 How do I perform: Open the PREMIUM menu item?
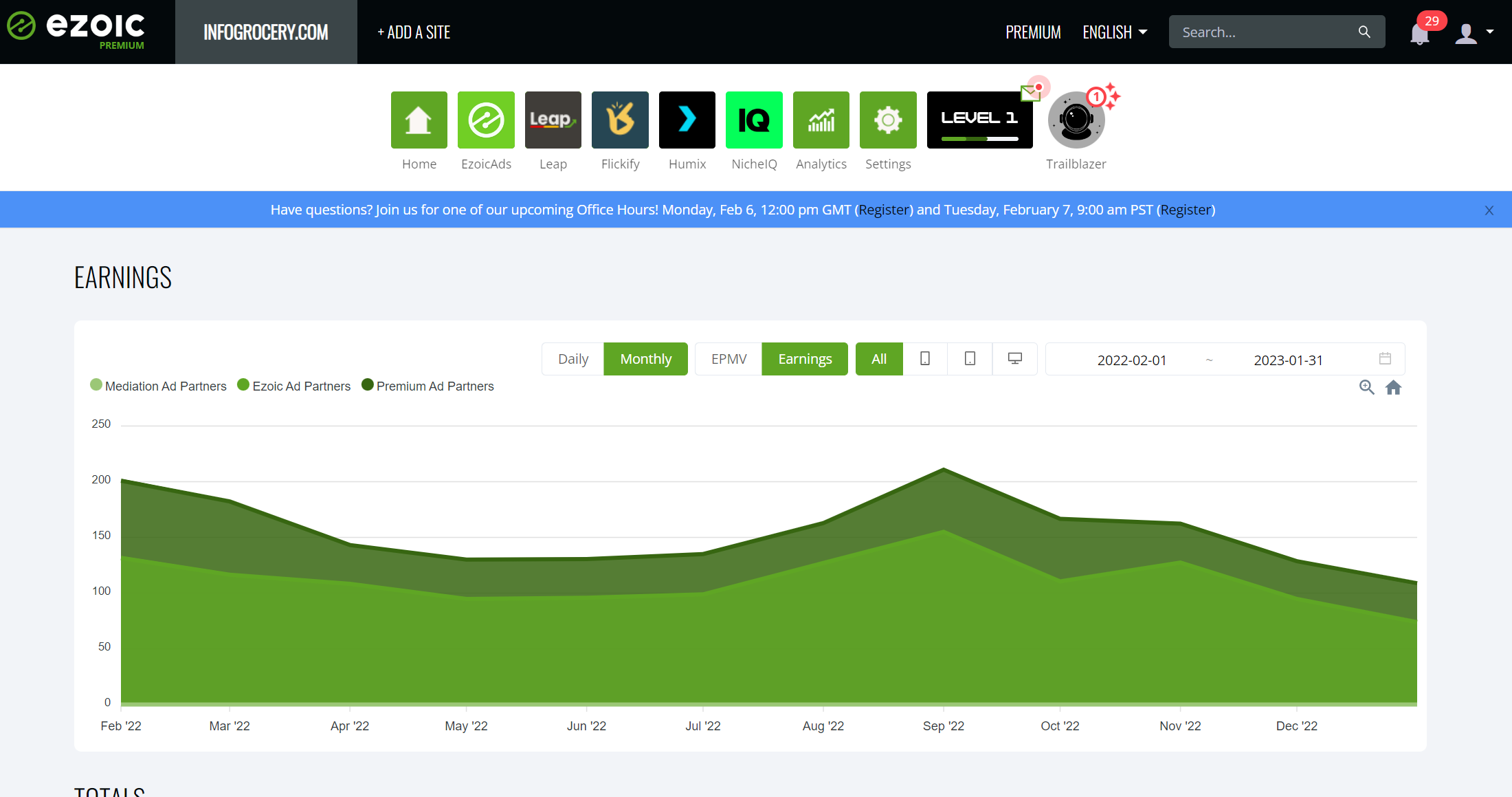[x=1033, y=32]
